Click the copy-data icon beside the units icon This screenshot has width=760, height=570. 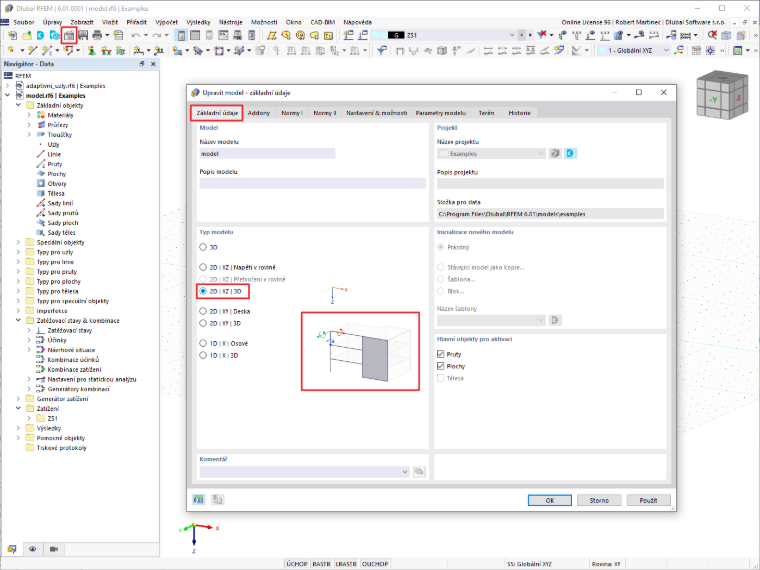click(218, 500)
